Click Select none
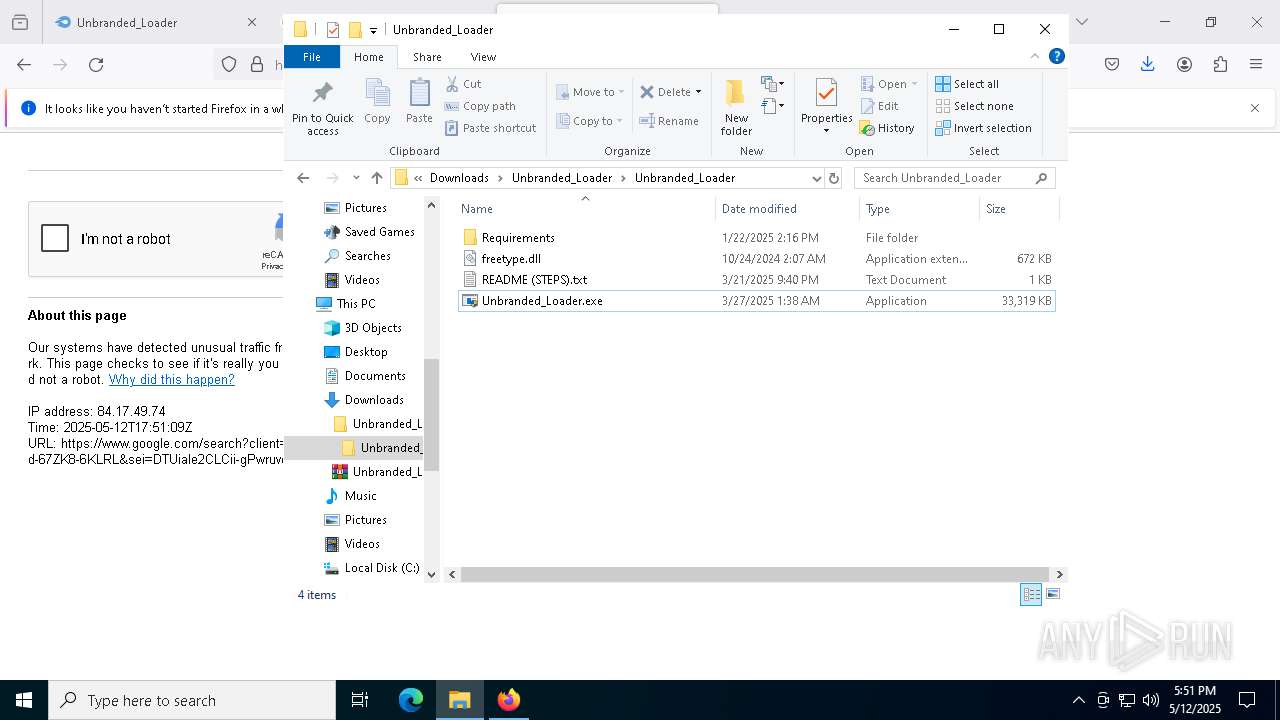The height and width of the screenshot is (720, 1280). pos(974,106)
